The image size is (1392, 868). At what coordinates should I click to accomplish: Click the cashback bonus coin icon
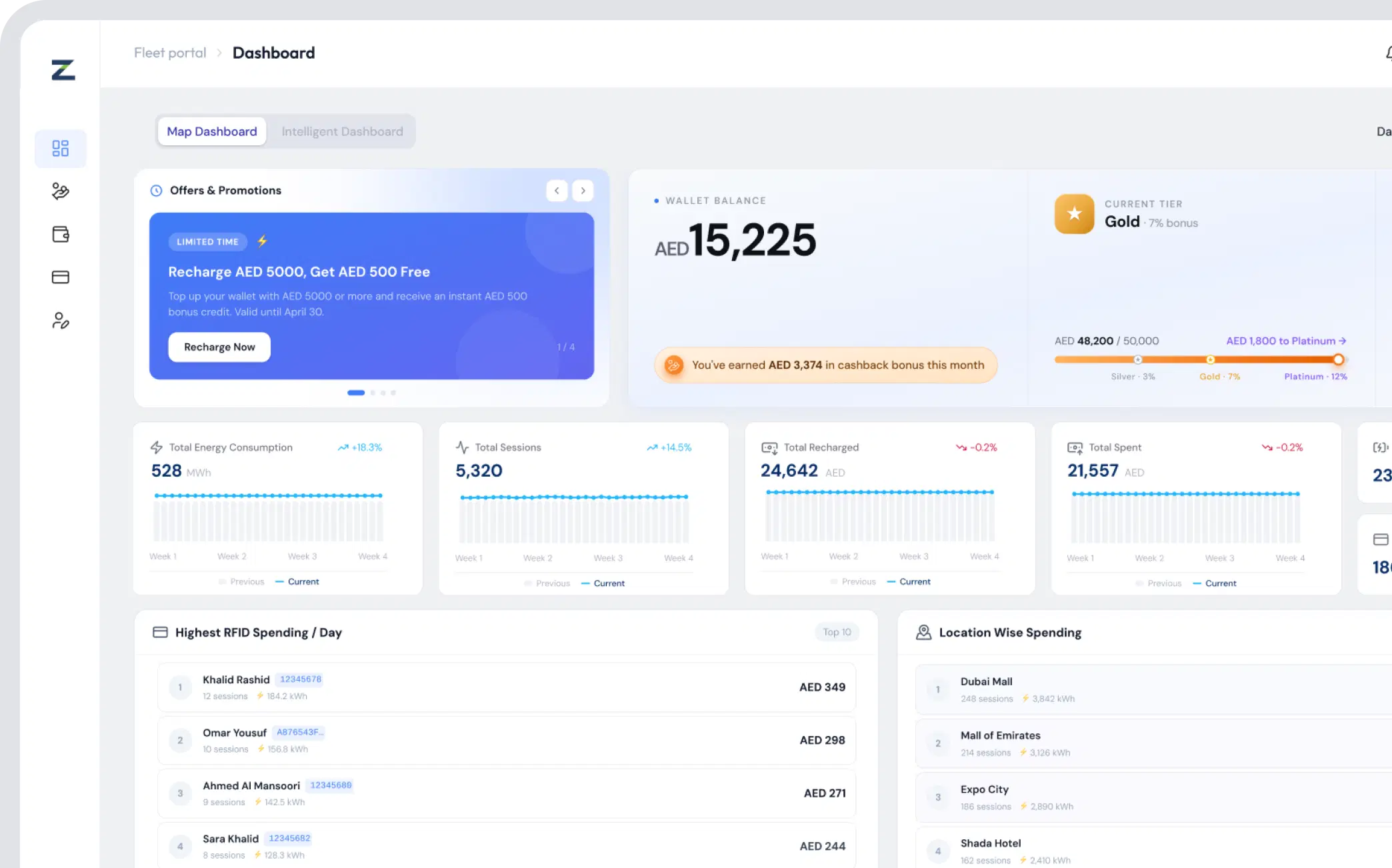[x=673, y=365]
